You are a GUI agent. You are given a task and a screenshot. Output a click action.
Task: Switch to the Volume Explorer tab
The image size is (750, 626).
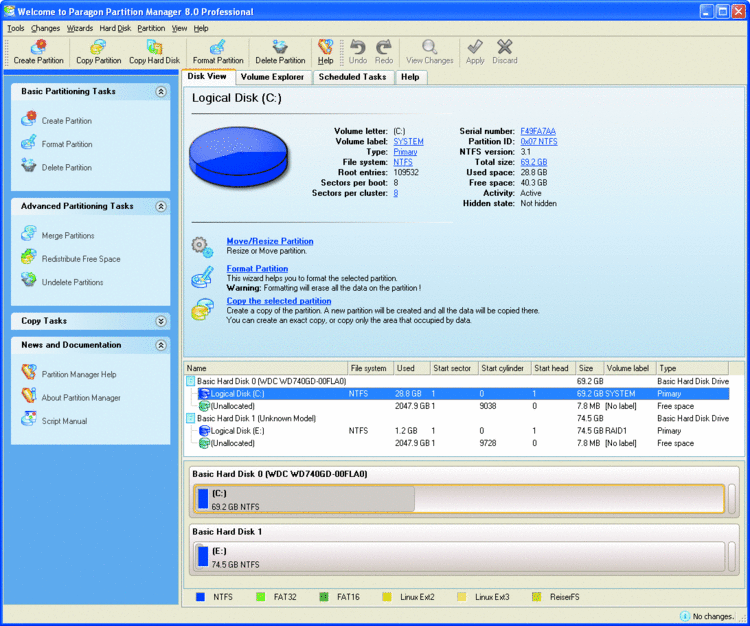point(272,77)
